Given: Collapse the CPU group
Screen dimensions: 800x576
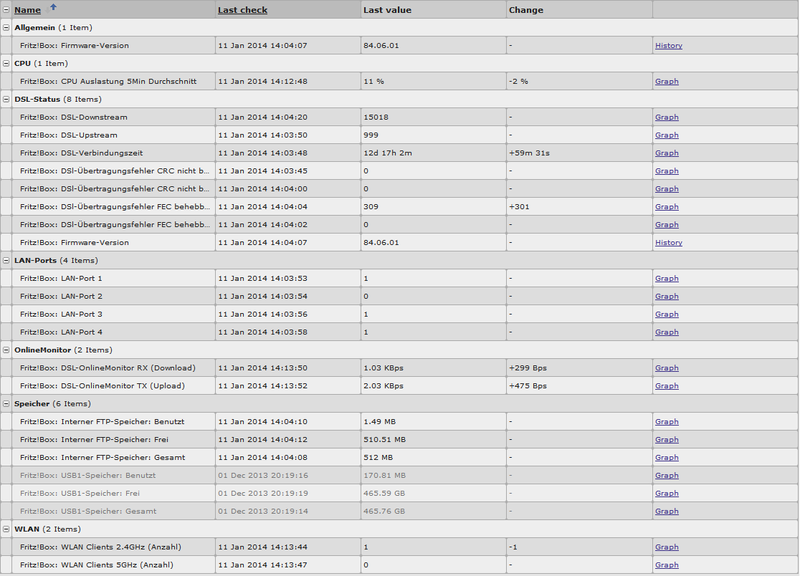Looking at the screenshot, I should point(6,64).
